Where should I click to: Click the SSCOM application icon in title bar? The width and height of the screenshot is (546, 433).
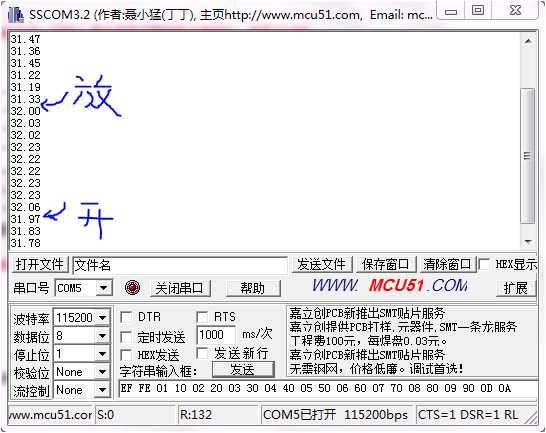(x=16, y=15)
